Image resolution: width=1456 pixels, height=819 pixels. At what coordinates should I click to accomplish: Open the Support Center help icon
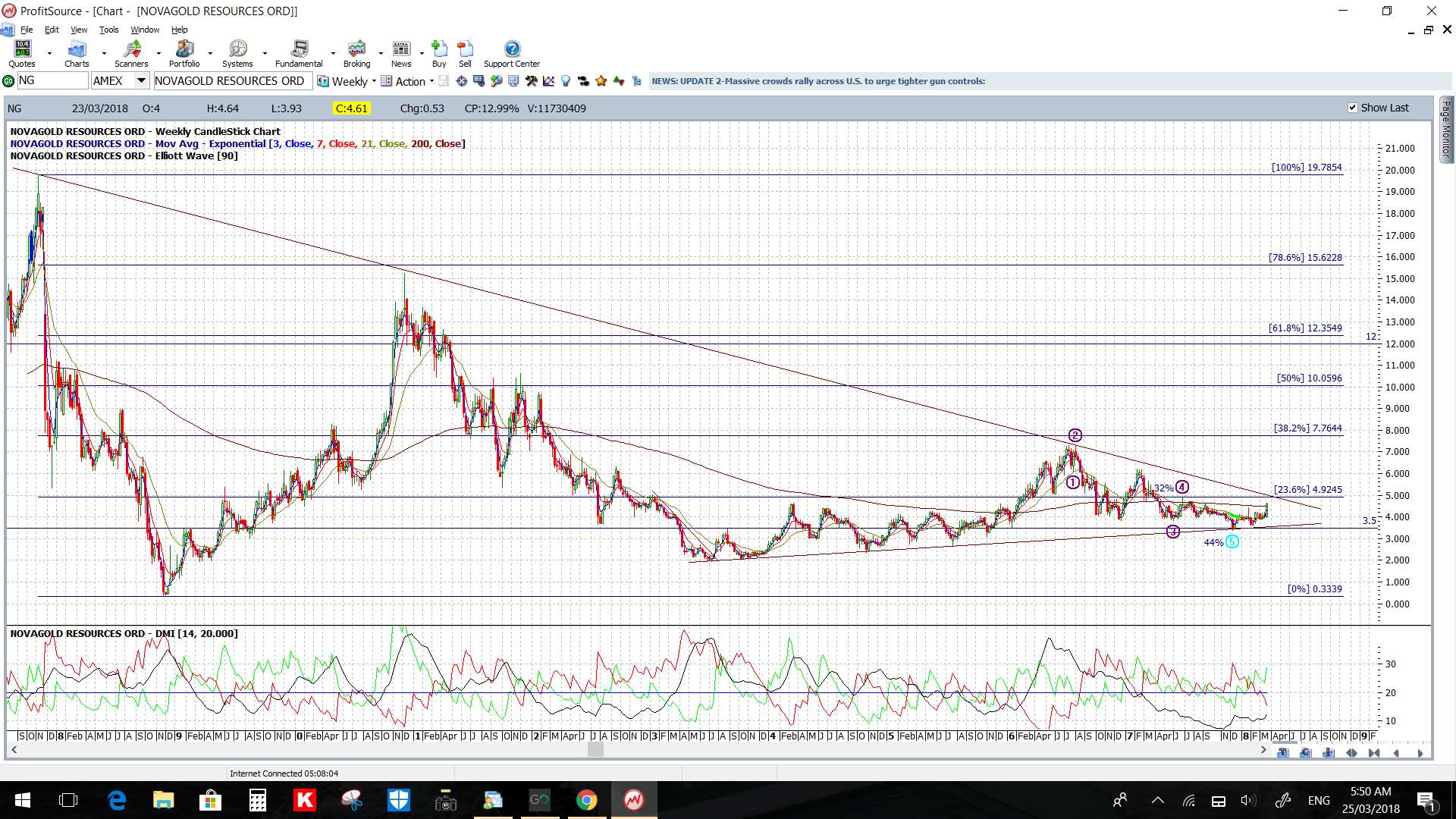(x=512, y=54)
